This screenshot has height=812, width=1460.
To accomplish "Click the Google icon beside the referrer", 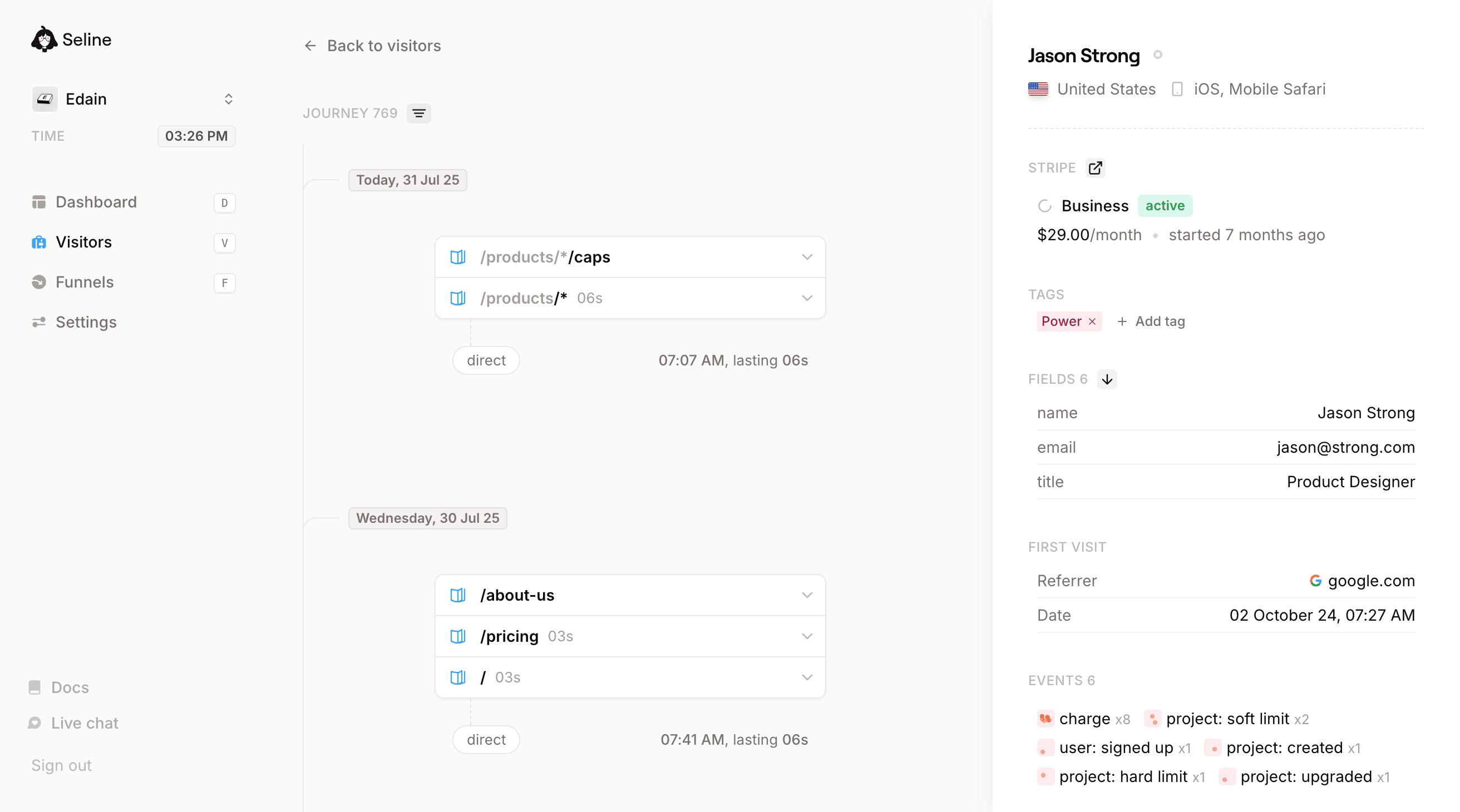I will click(1316, 580).
